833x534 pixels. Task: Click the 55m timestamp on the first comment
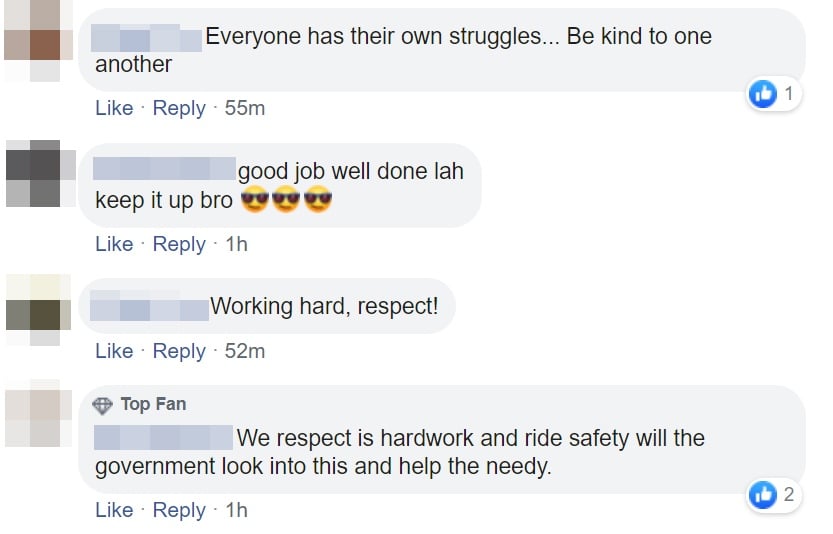coord(245,108)
